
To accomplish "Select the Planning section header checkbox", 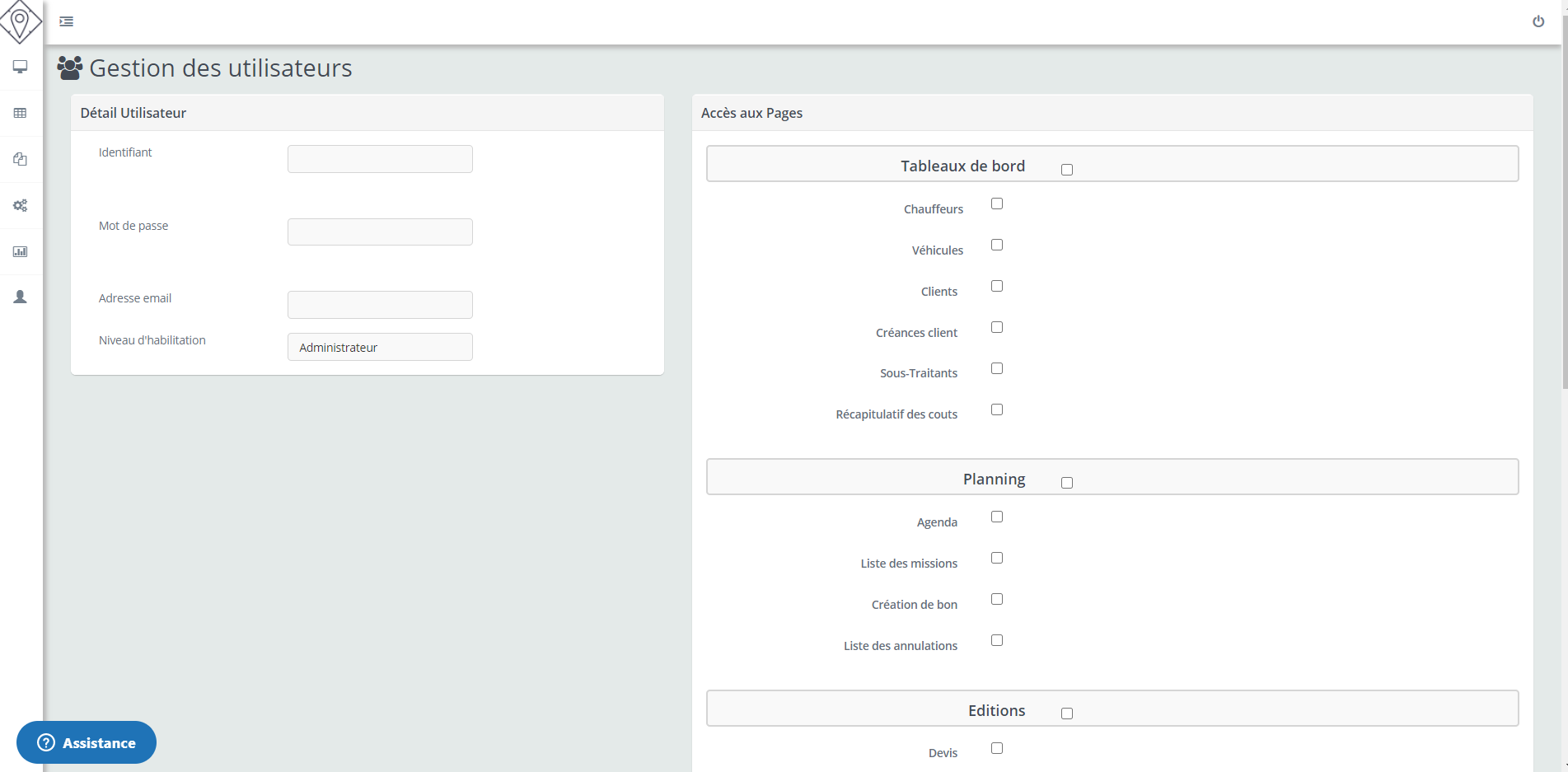I will click(1067, 483).
